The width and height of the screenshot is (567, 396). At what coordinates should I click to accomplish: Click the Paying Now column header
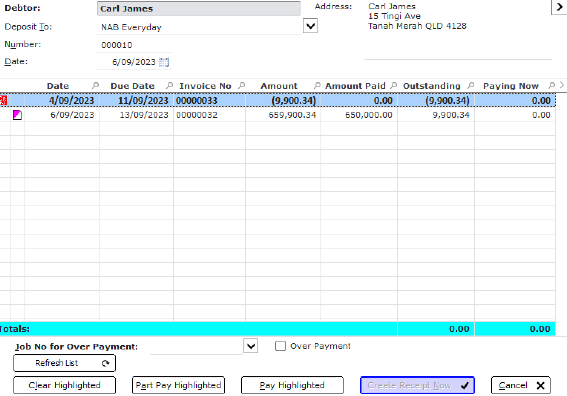511,86
